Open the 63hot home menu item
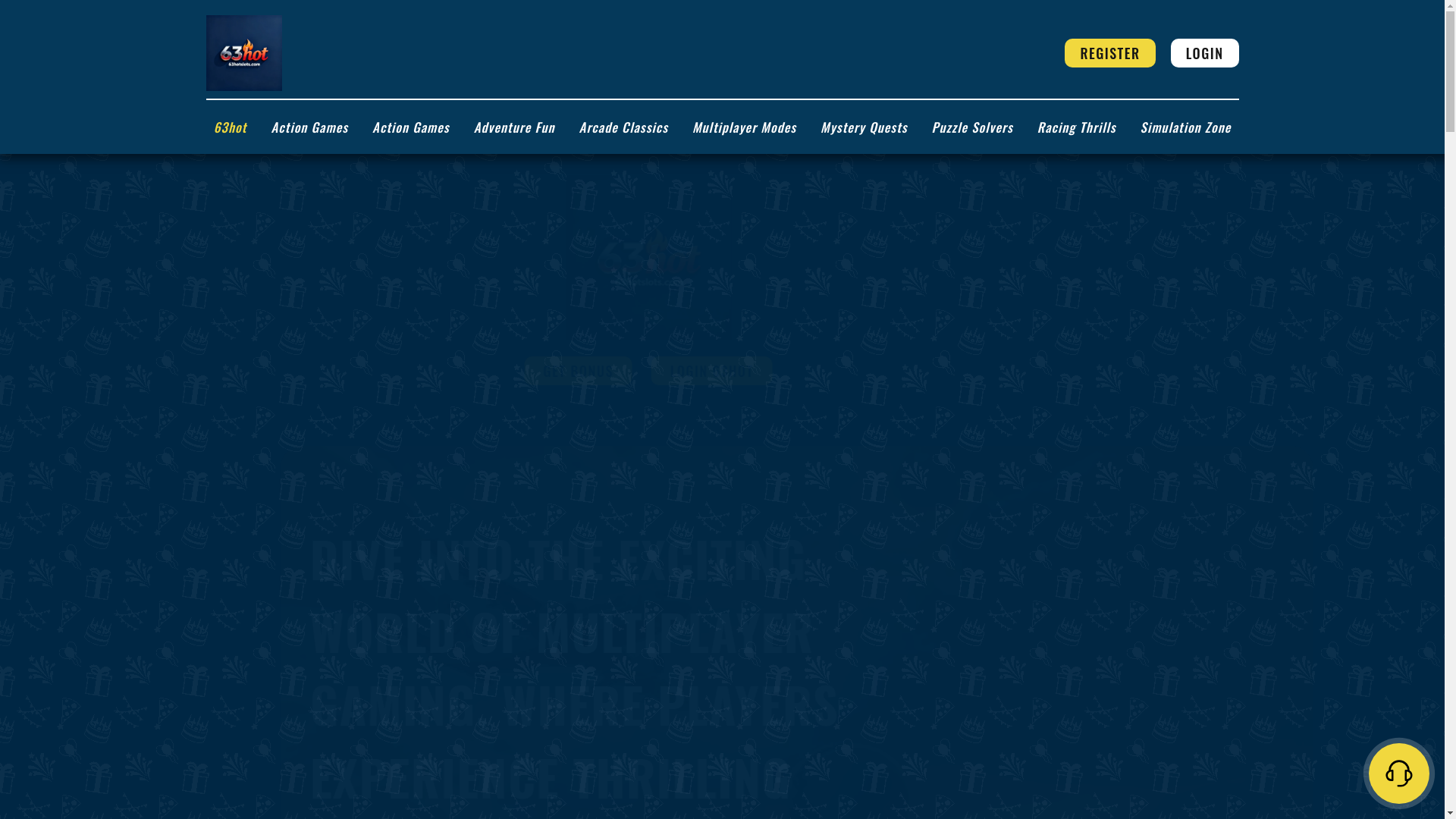The height and width of the screenshot is (819, 1456). pyautogui.click(x=230, y=127)
